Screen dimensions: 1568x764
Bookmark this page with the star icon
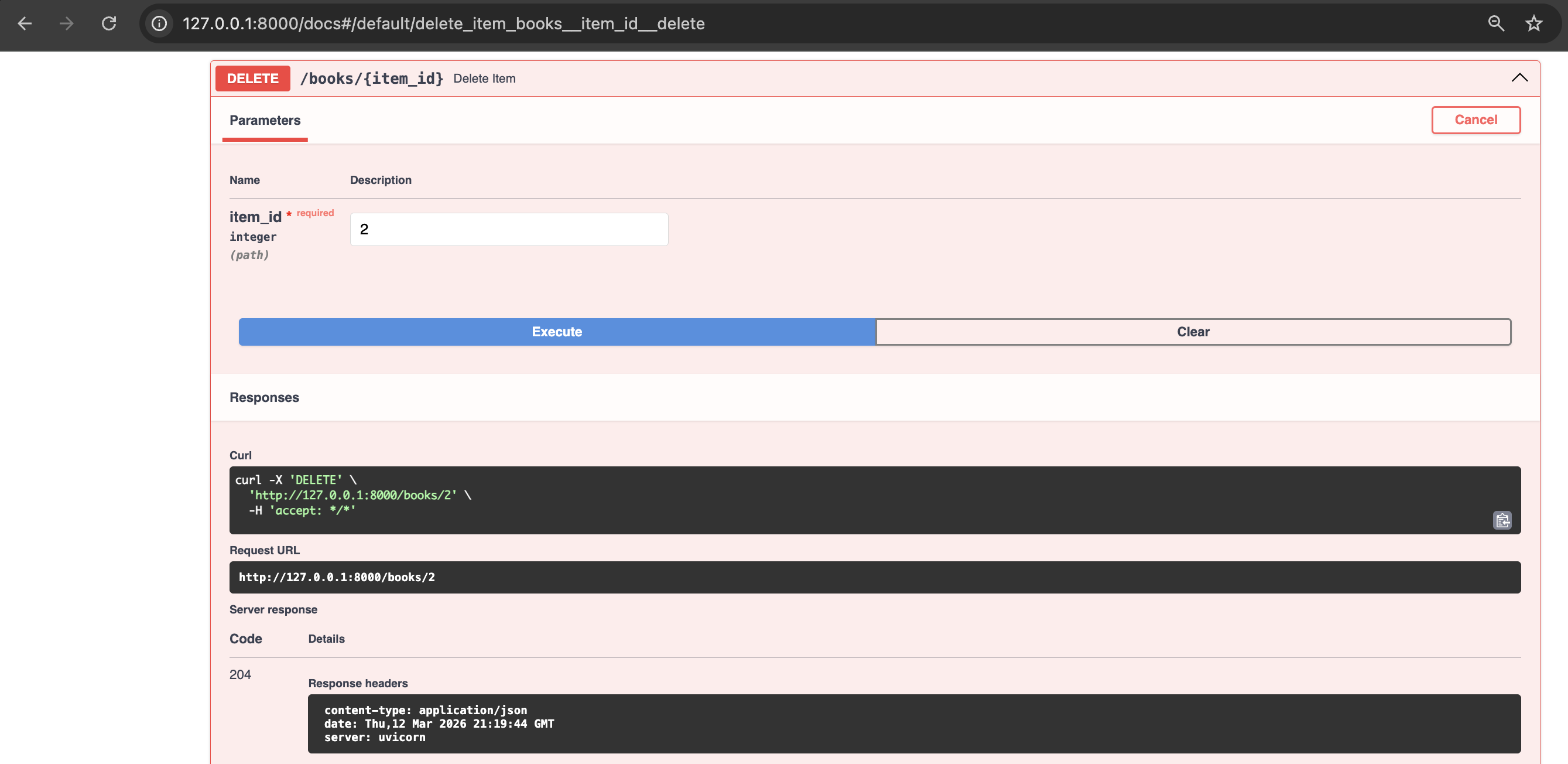pyautogui.click(x=1535, y=24)
